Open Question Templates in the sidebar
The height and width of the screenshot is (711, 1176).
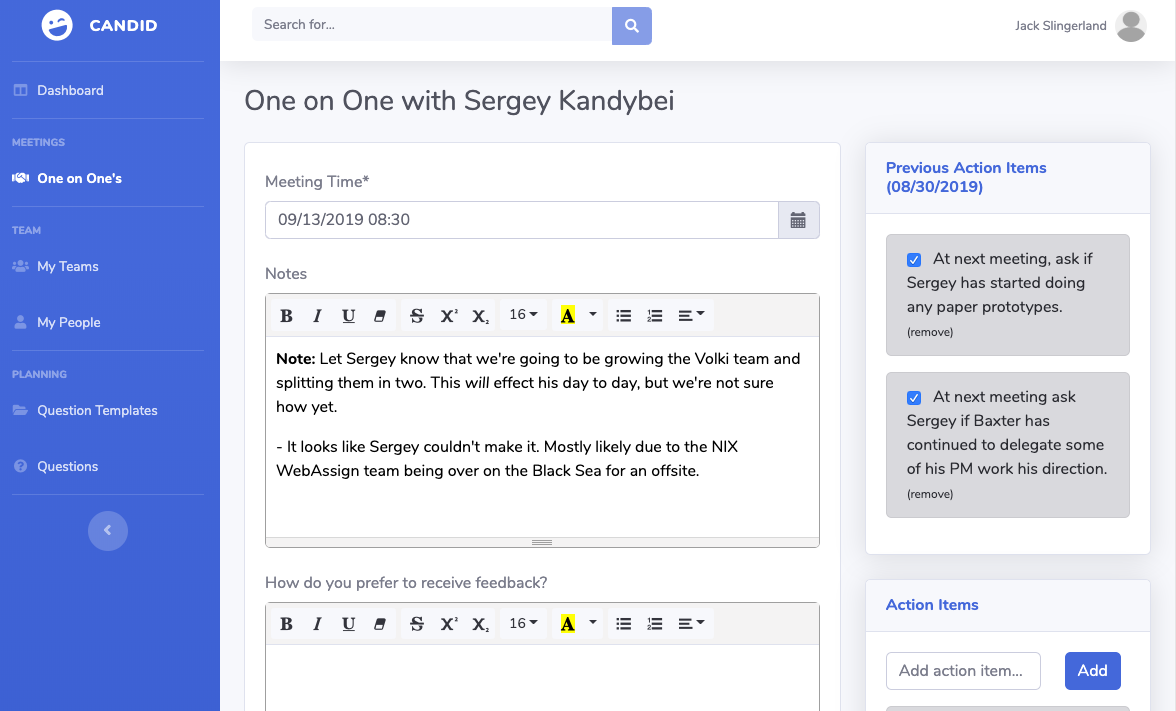(x=97, y=410)
